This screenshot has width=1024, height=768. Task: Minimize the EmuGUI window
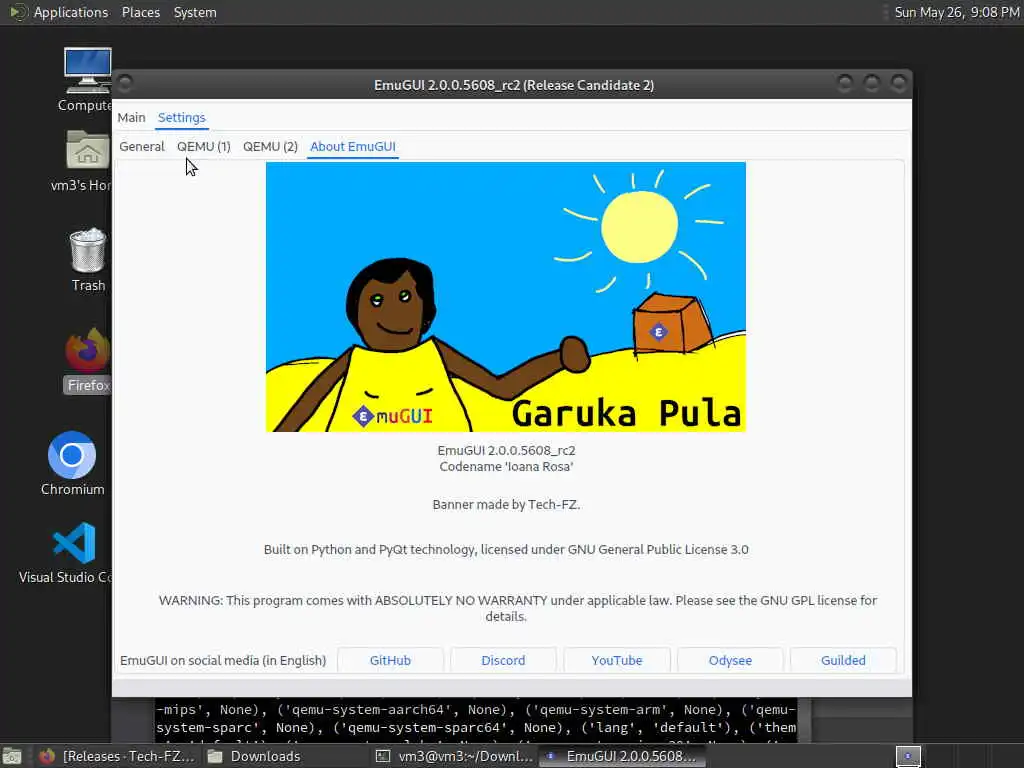pos(844,83)
